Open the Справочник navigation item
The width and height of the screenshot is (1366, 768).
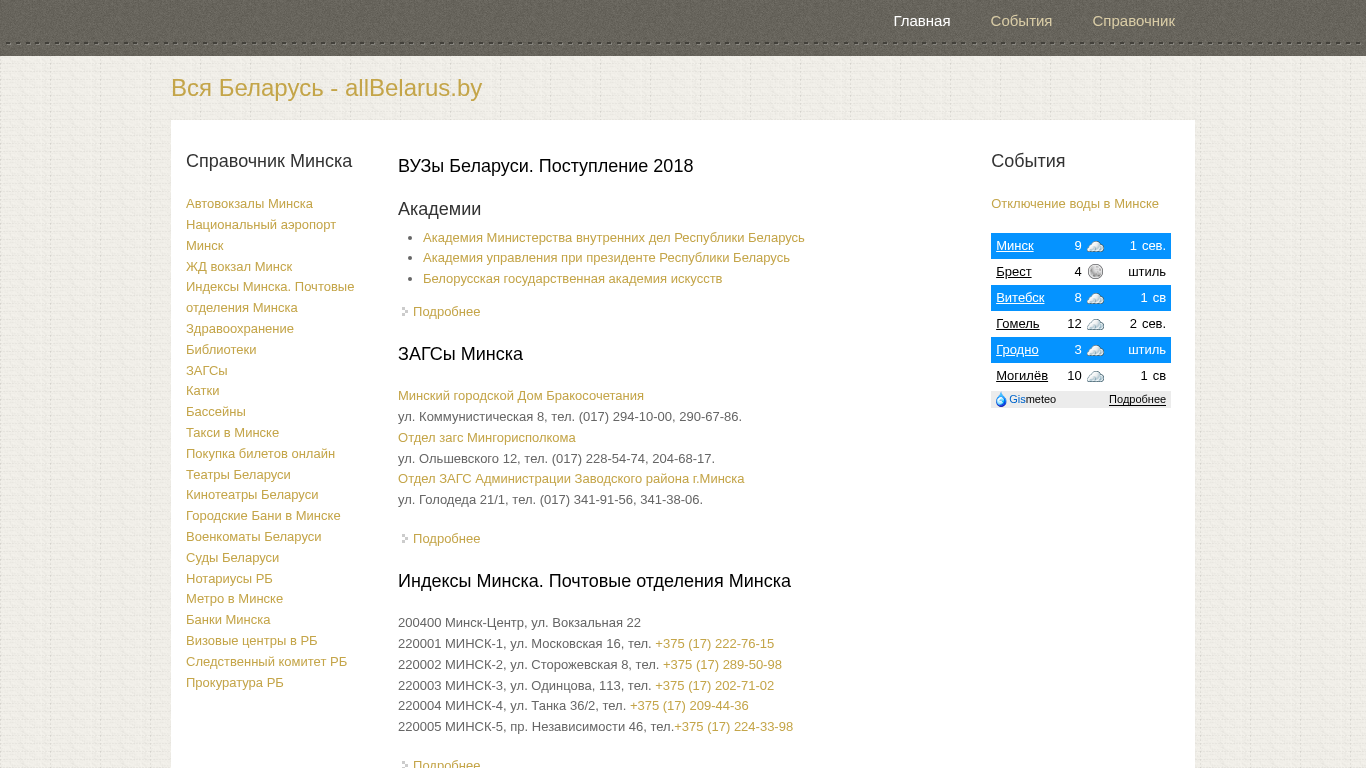point(1133,21)
